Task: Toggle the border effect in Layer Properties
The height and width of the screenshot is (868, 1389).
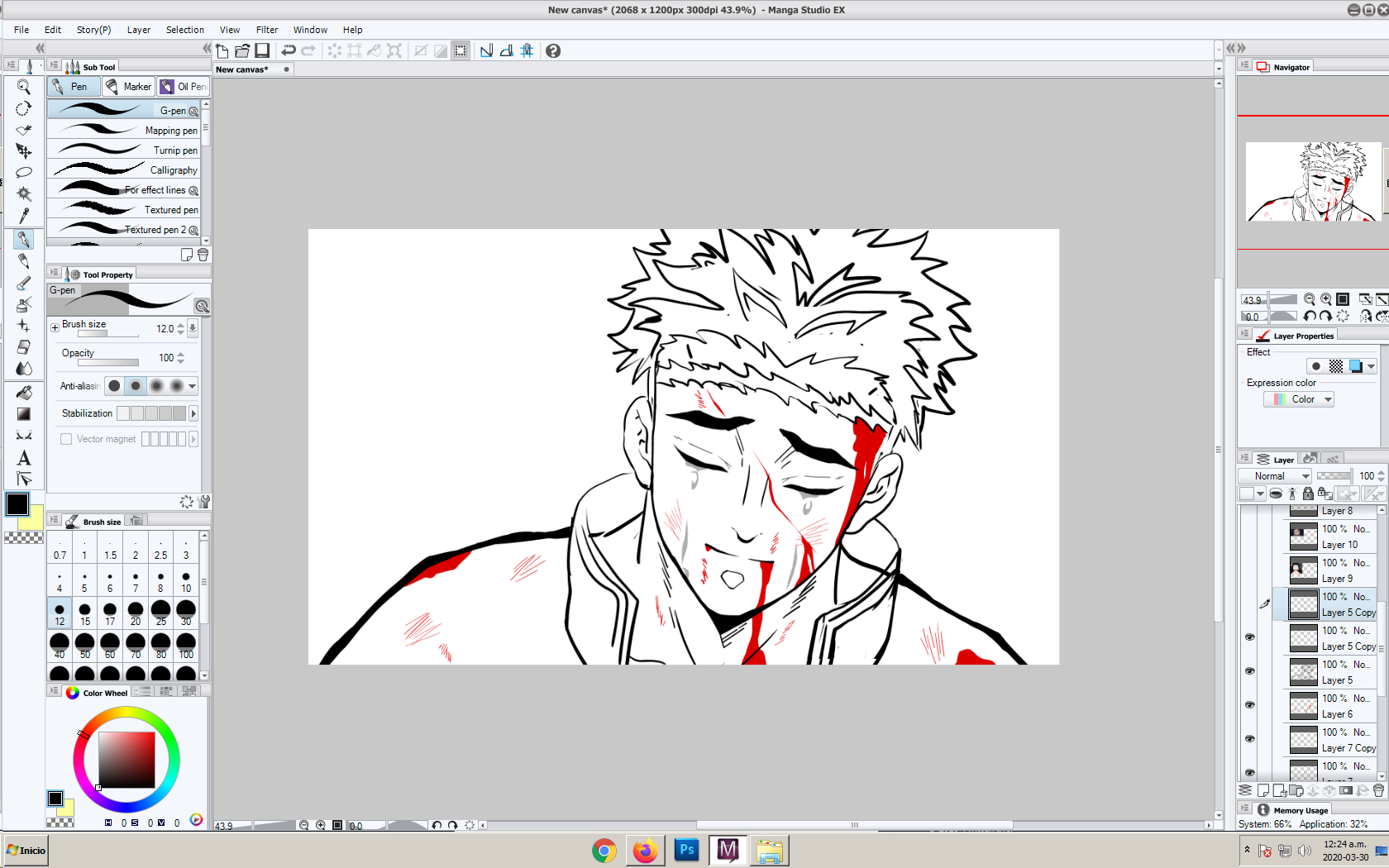Action: tap(1316, 366)
